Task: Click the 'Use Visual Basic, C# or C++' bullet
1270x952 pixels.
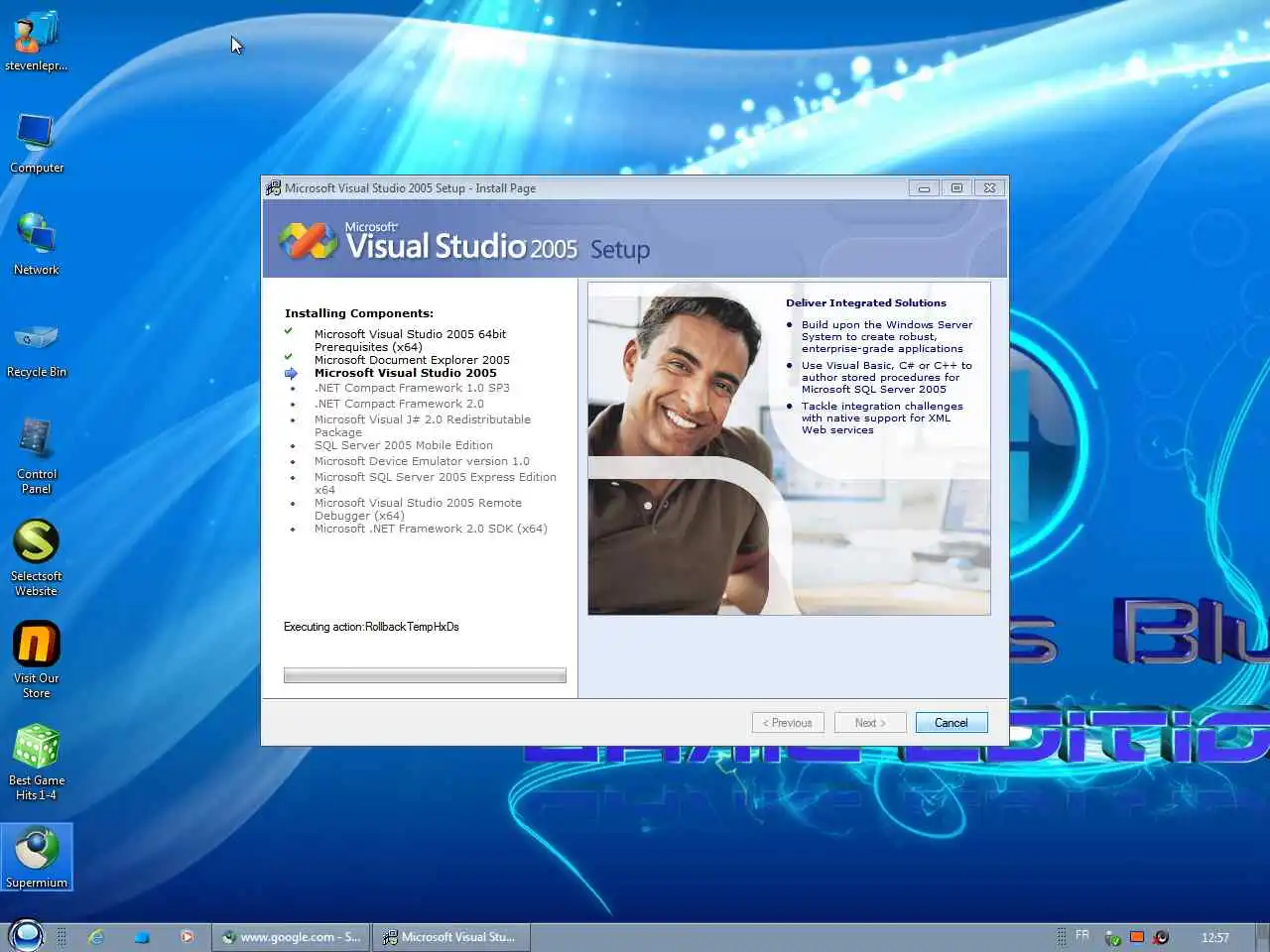Action: click(887, 377)
